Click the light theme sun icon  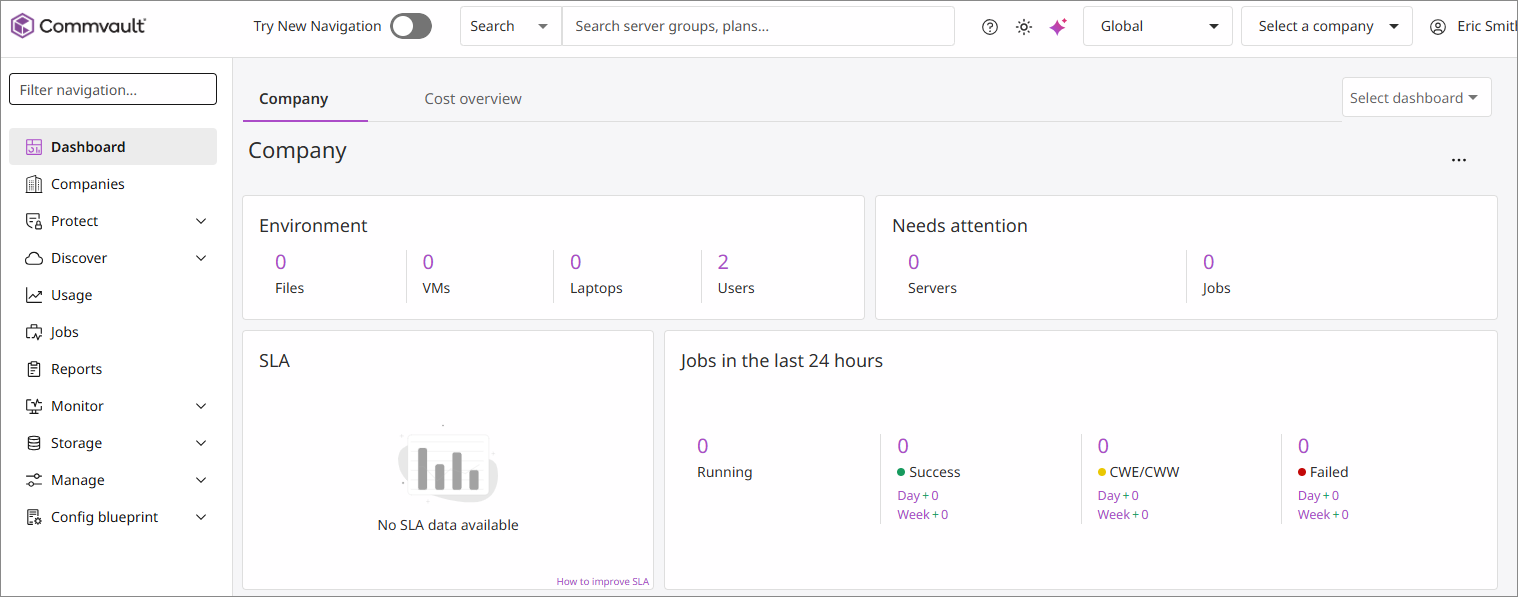[1024, 27]
